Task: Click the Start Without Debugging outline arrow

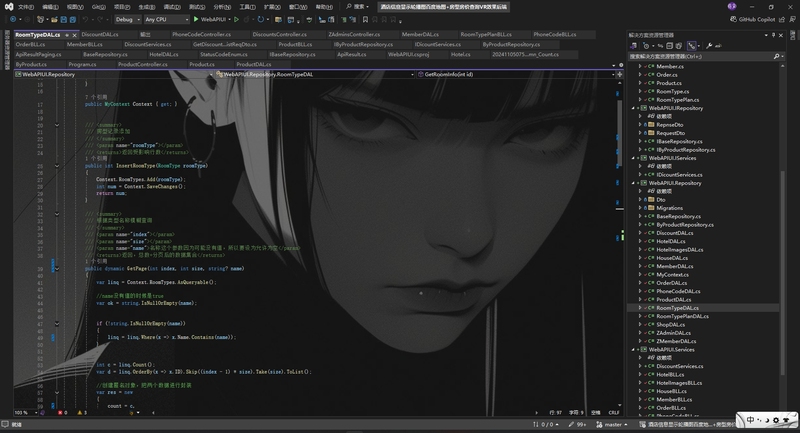Action: point(236,19)
